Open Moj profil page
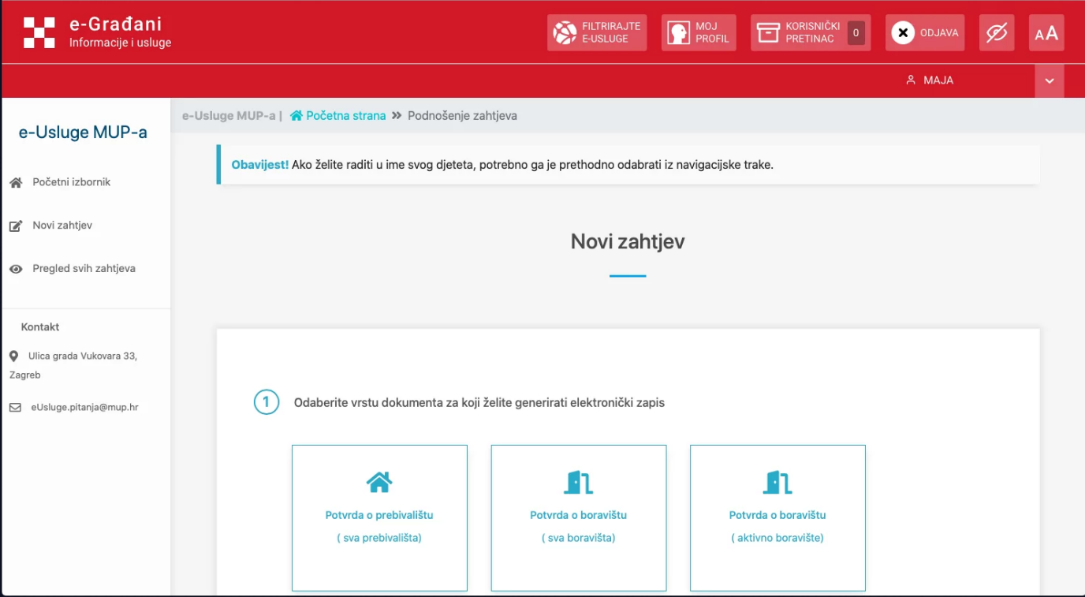 point(699,32)
